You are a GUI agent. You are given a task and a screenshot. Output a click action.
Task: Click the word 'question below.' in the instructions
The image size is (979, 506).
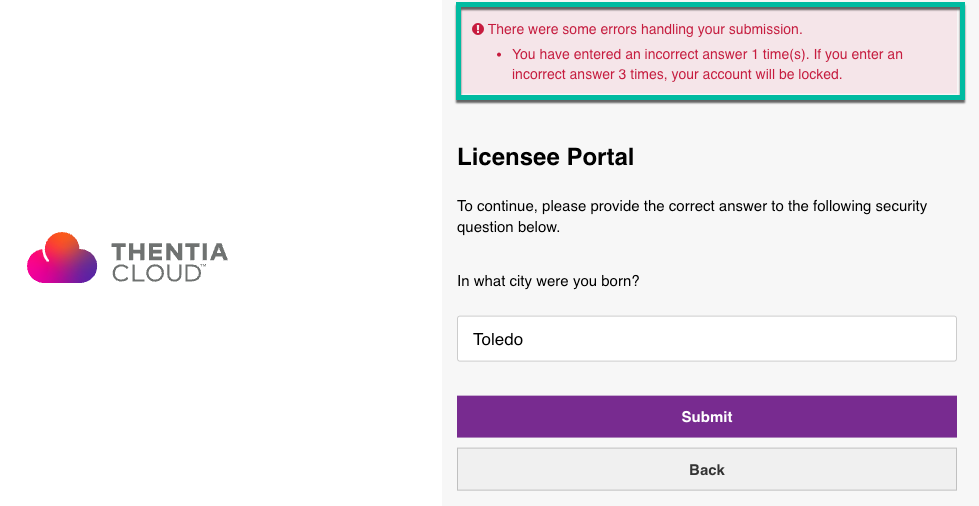pyautogui.click(x=508, y=227)
